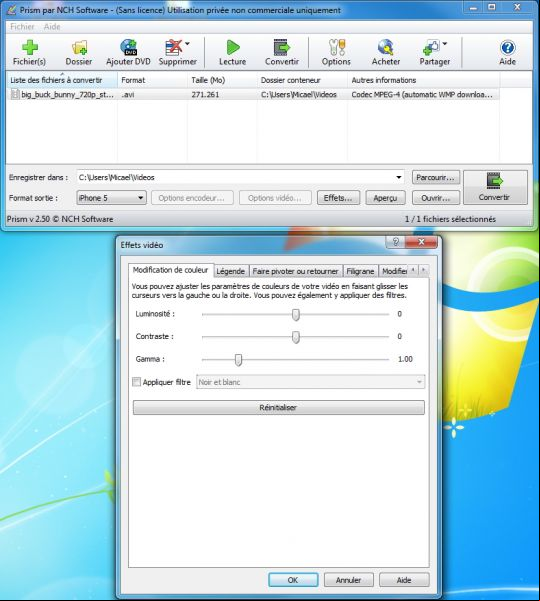Sort by the Taille (Mo) column header
The image size is (540, 601).
click(222, 80)
